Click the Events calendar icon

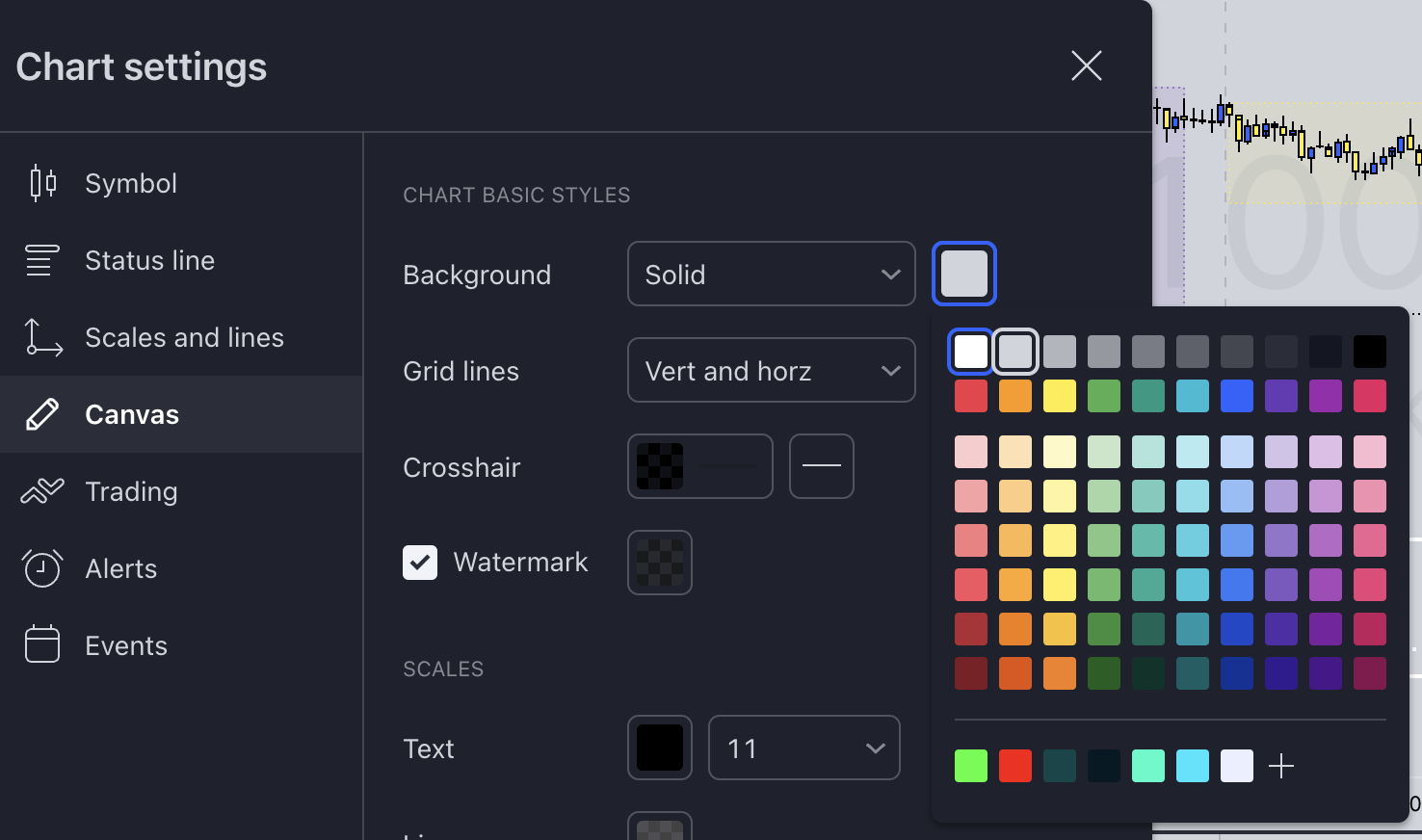click(x=42, y=645)
